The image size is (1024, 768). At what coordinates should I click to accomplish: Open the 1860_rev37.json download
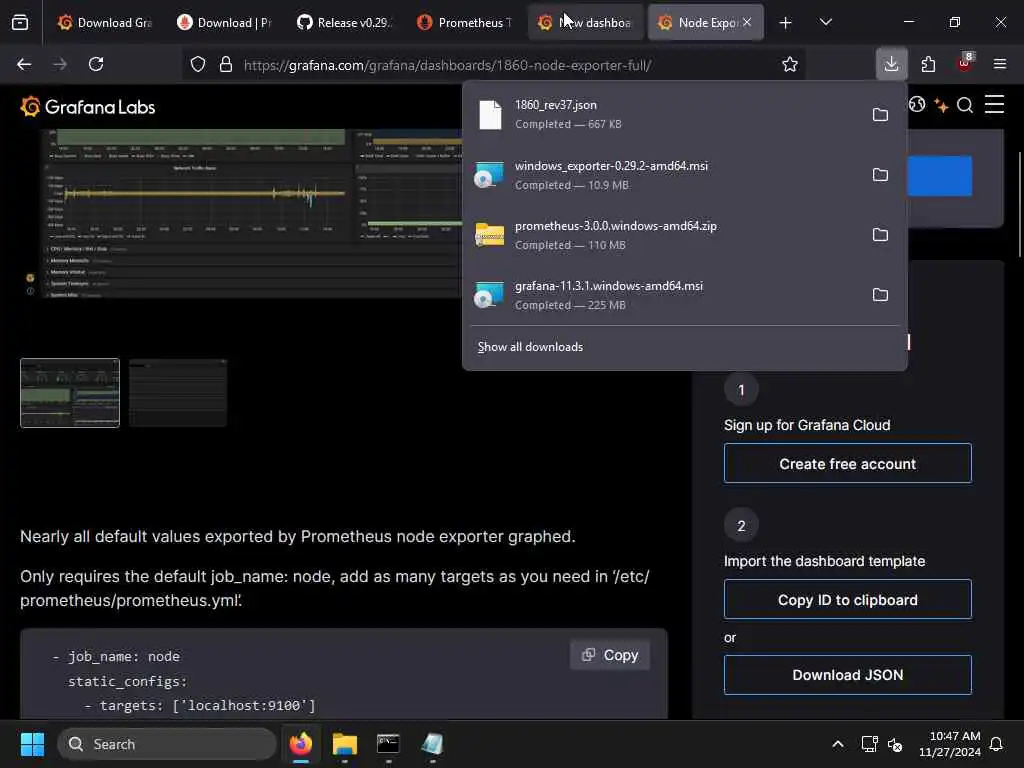(x=664, y=114)
